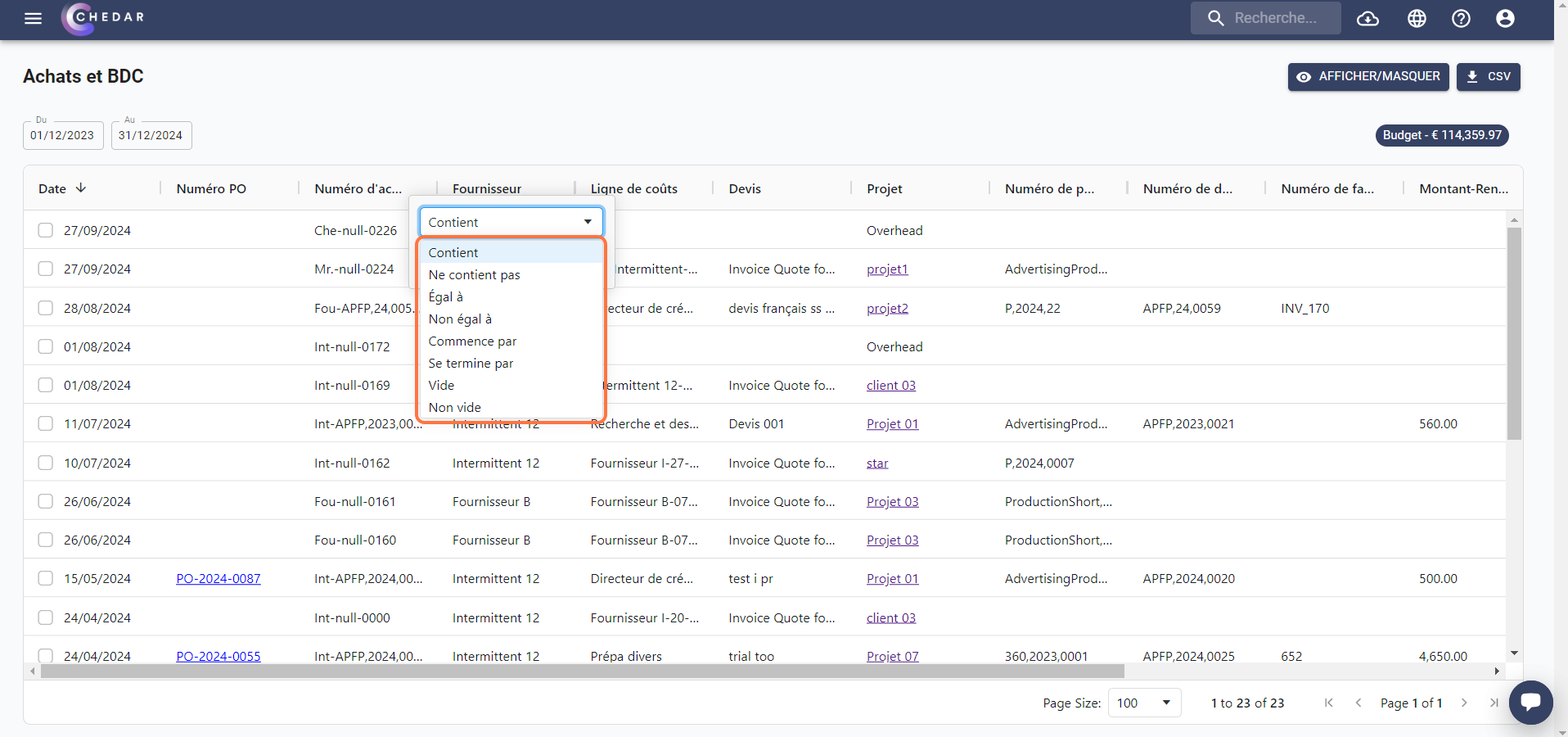
Task: Check the Fou-null-0161 row checkbox
Action: click(46, 501)
